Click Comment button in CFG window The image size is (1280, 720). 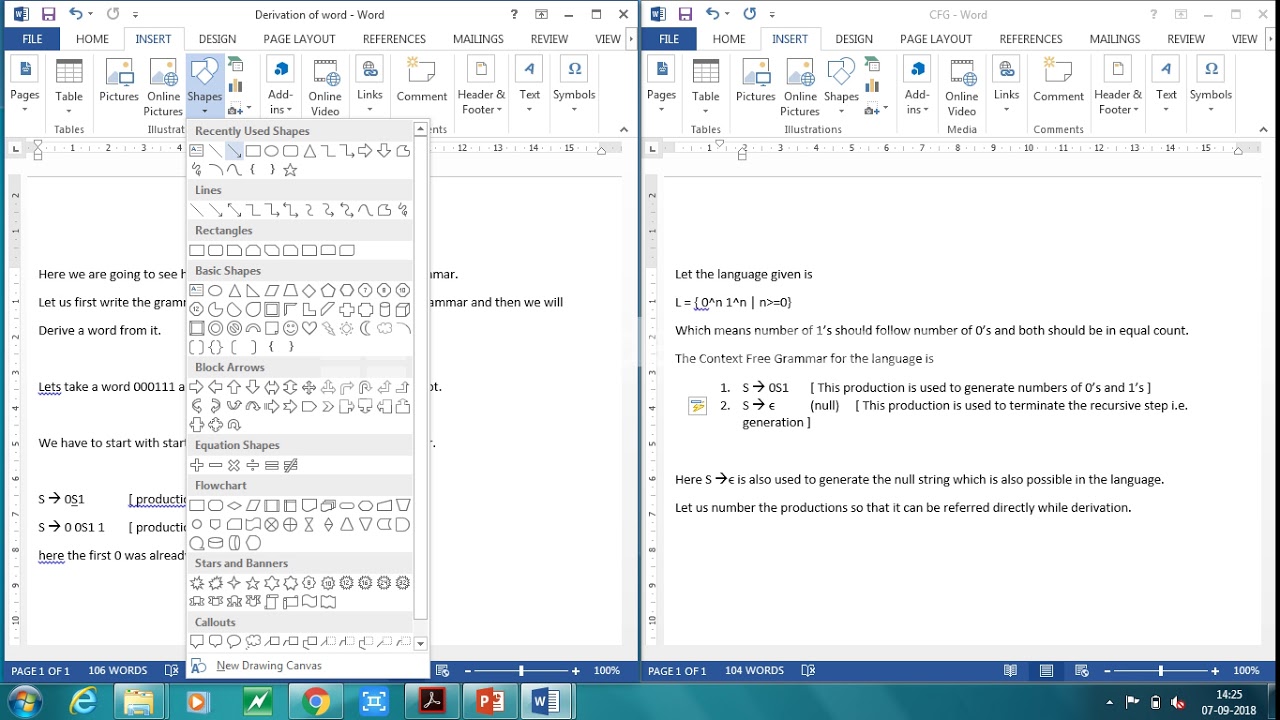1059,81
